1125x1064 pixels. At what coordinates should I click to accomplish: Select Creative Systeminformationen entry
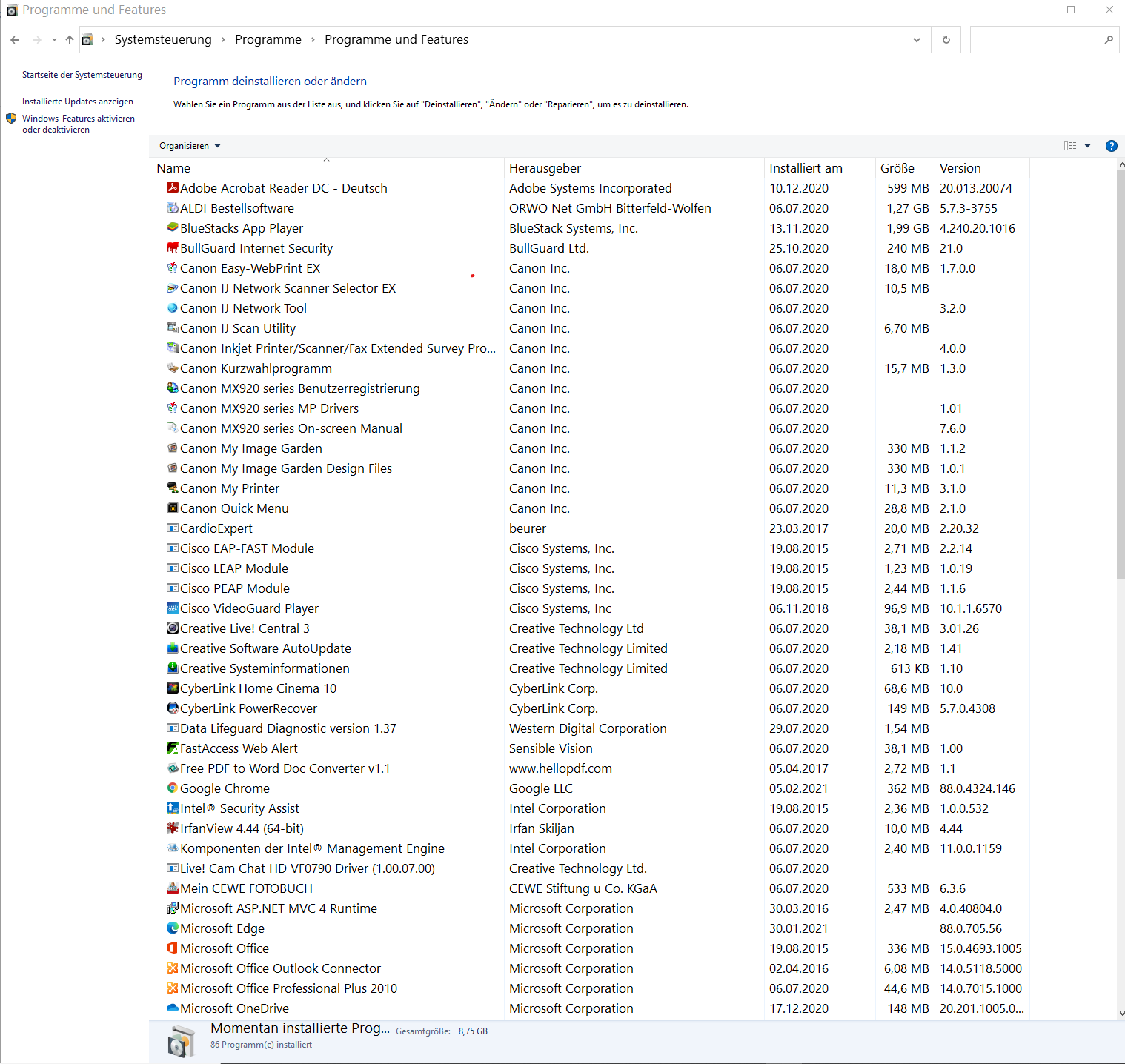click(589, 668)
